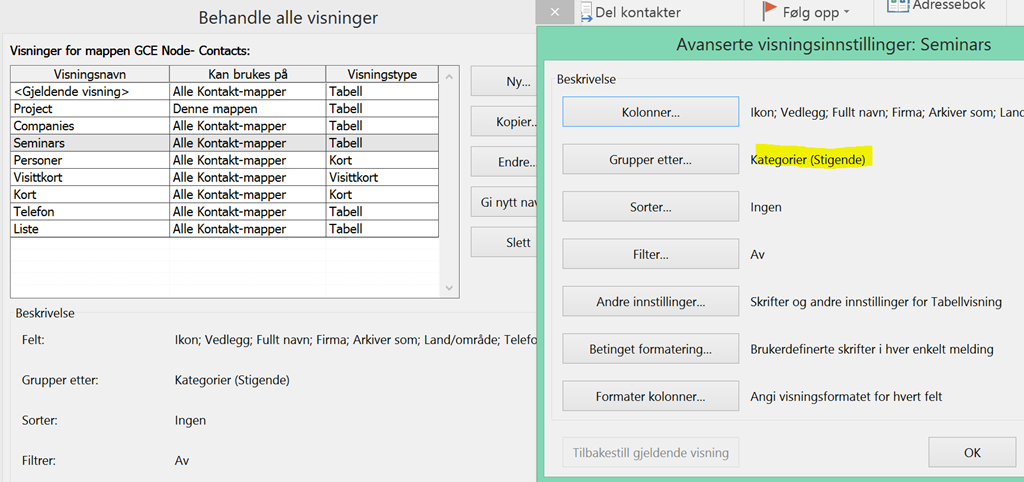This screenshot has width=1024, height=482.
Task: Choose the Telefon view row
Action: [x=90, y=212]
